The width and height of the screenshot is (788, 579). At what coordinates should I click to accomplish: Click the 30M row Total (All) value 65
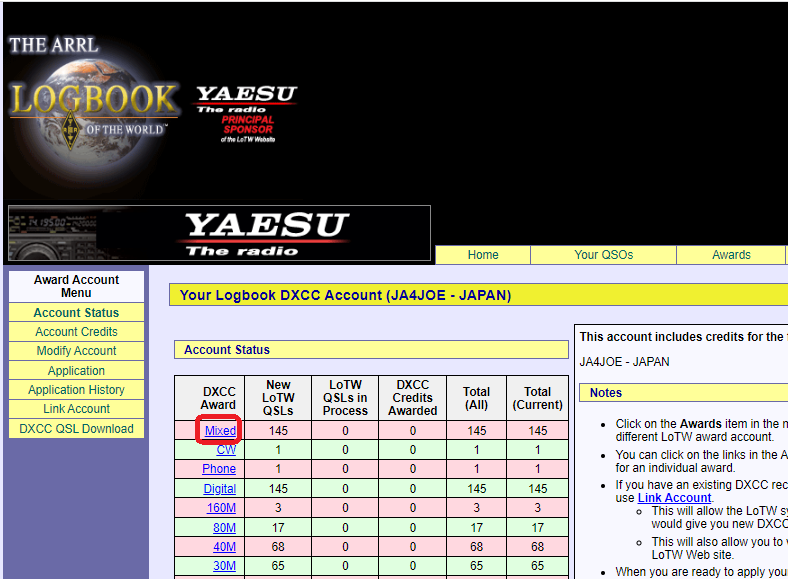pos(476,566)
